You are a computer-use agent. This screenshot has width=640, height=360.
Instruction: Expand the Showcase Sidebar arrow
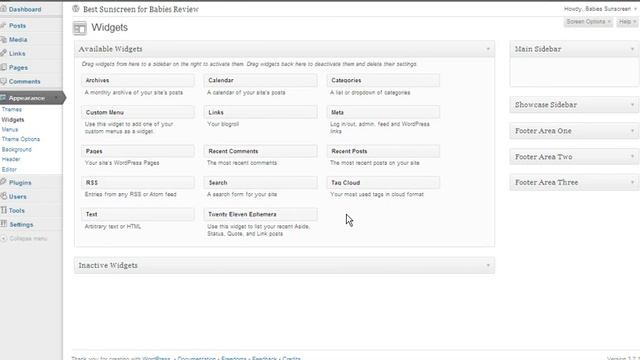coord(632,105)
